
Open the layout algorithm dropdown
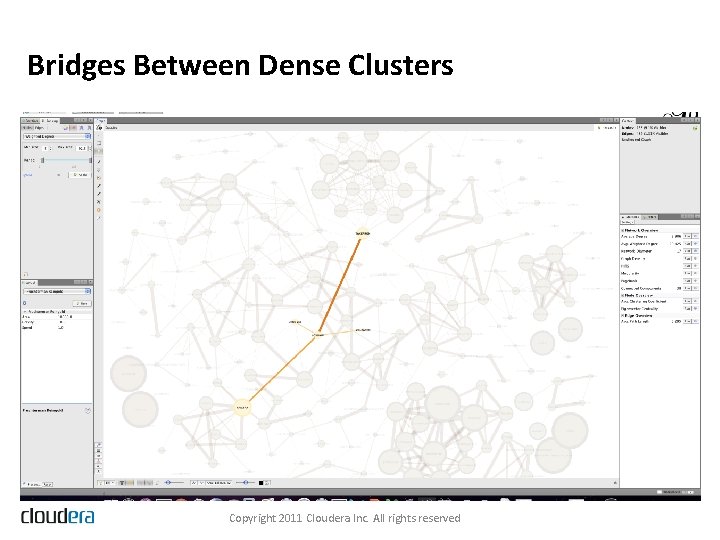[57, 291]
